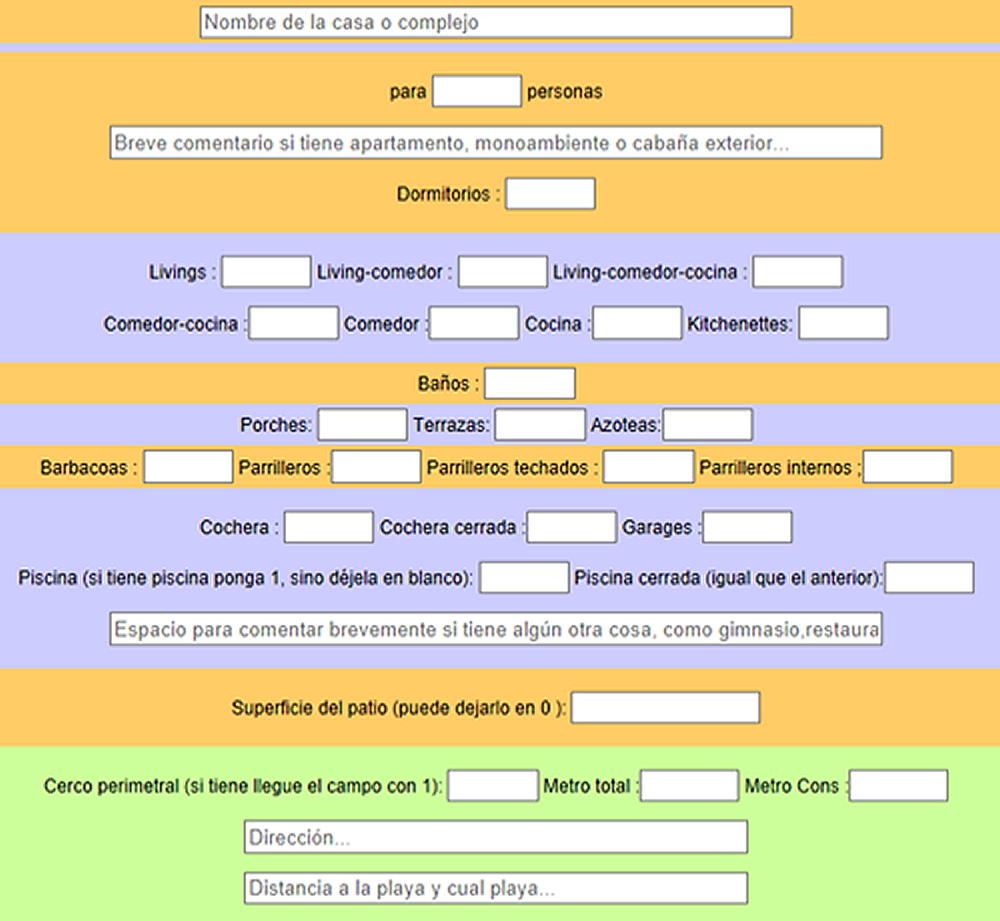Image resolution: width=1000 pixels, height=921 pixels.
Task: Focus the Cerco perimetral input
Action: (493, 786)
